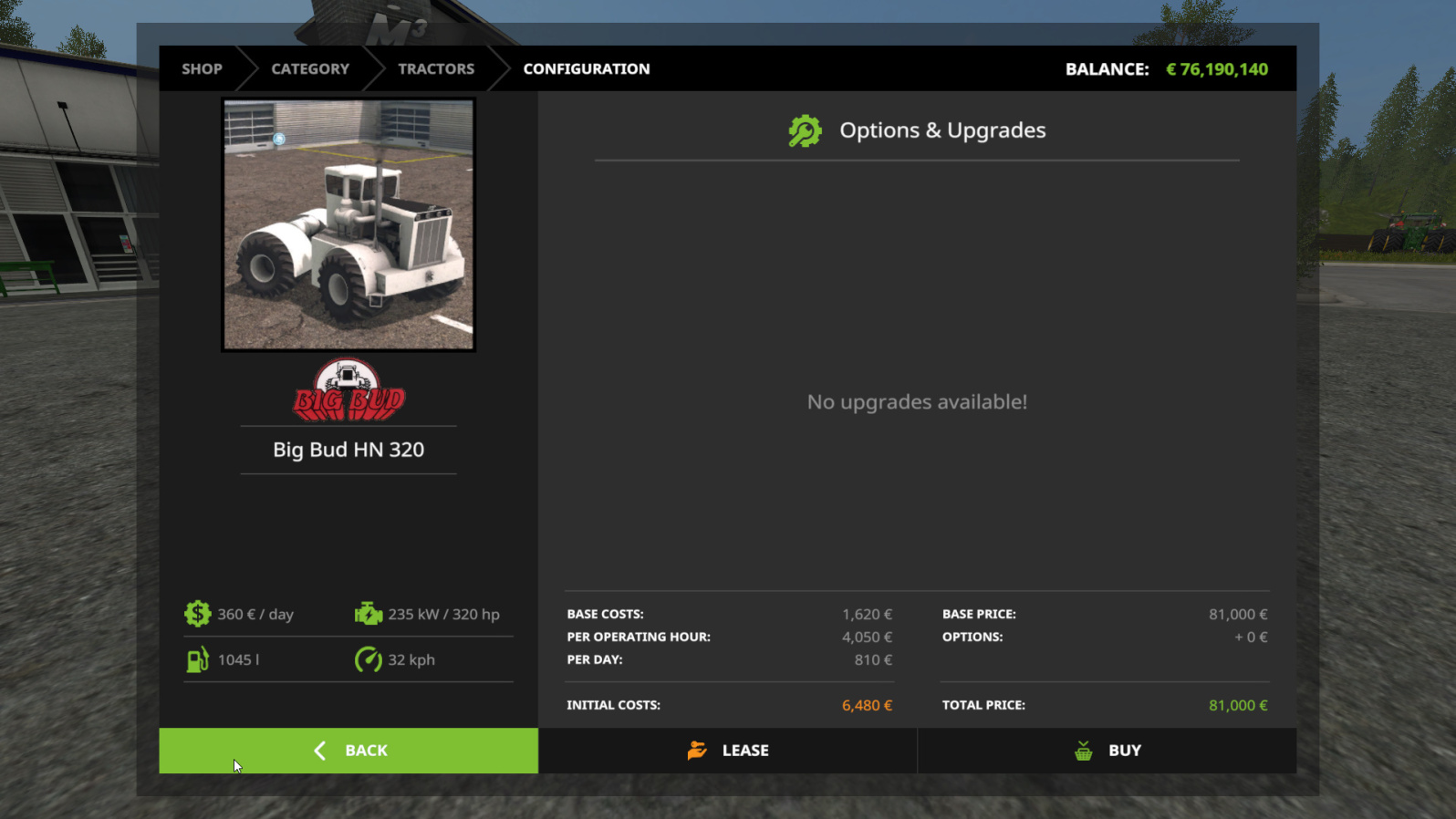This screenshot has width=1456, height=819.
Task: Click the account balance amount
Action: click(1216, 69)
